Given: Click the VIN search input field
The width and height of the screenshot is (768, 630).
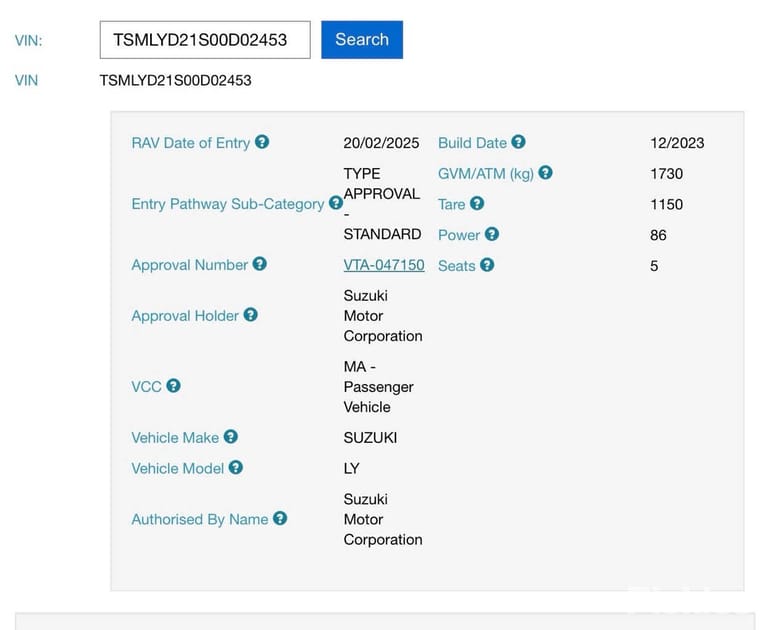Looking at the screenshot, I should click(205, 40).
